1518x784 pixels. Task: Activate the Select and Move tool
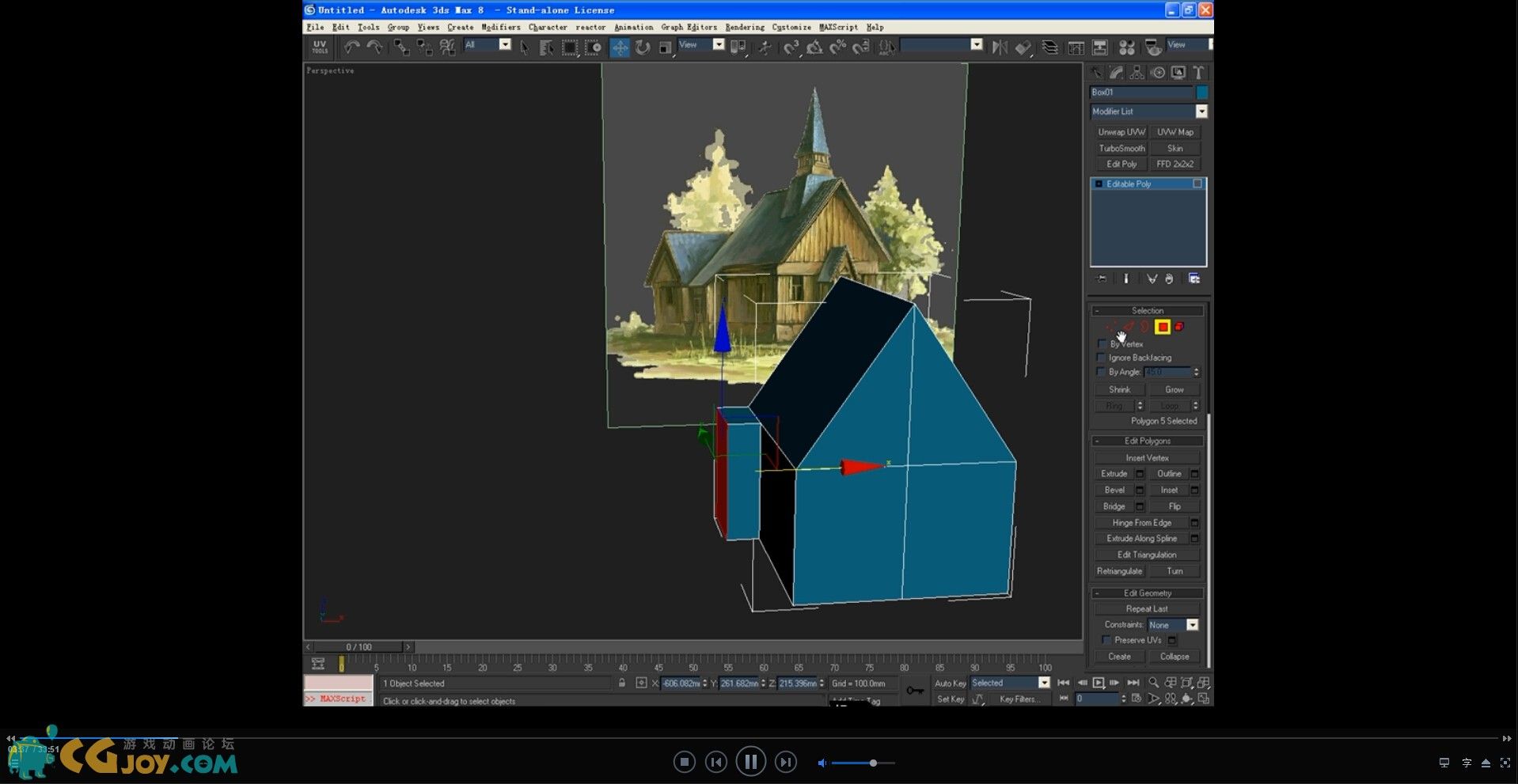click(620, 47)
